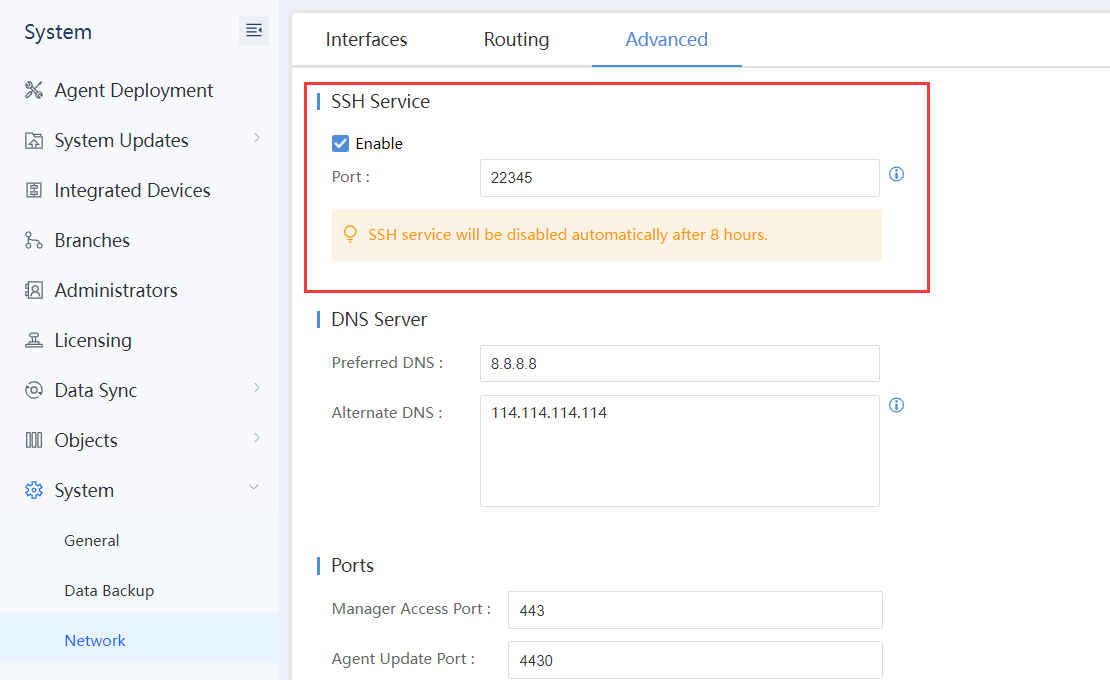1110x680 pixels.
Task: Switch to the Interfaces tab
Action: tap(366, 40)
